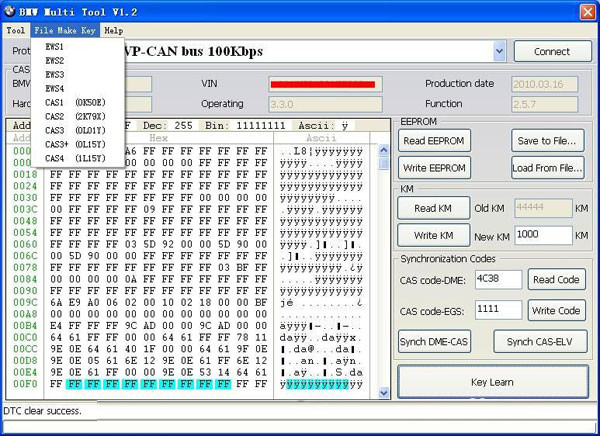Click the Production date field
600x436 pixels.
tap(545, 84)
